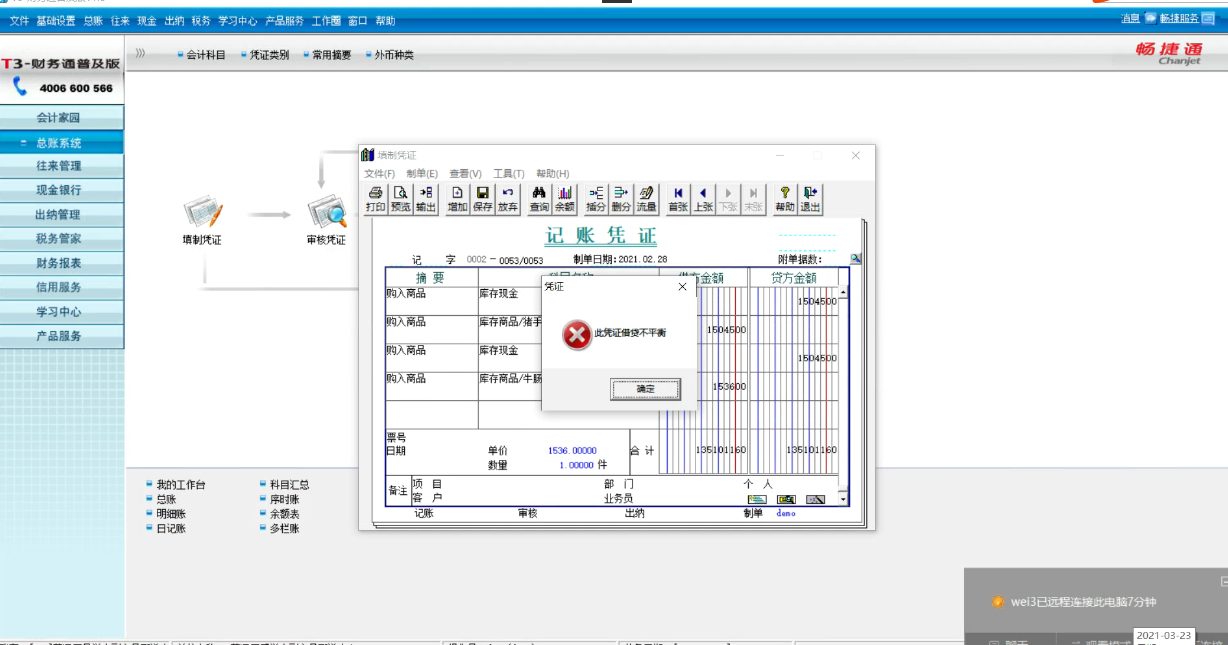Click the red error icon in dialog
1228x645 pixels.
click(x=577, y=335)
